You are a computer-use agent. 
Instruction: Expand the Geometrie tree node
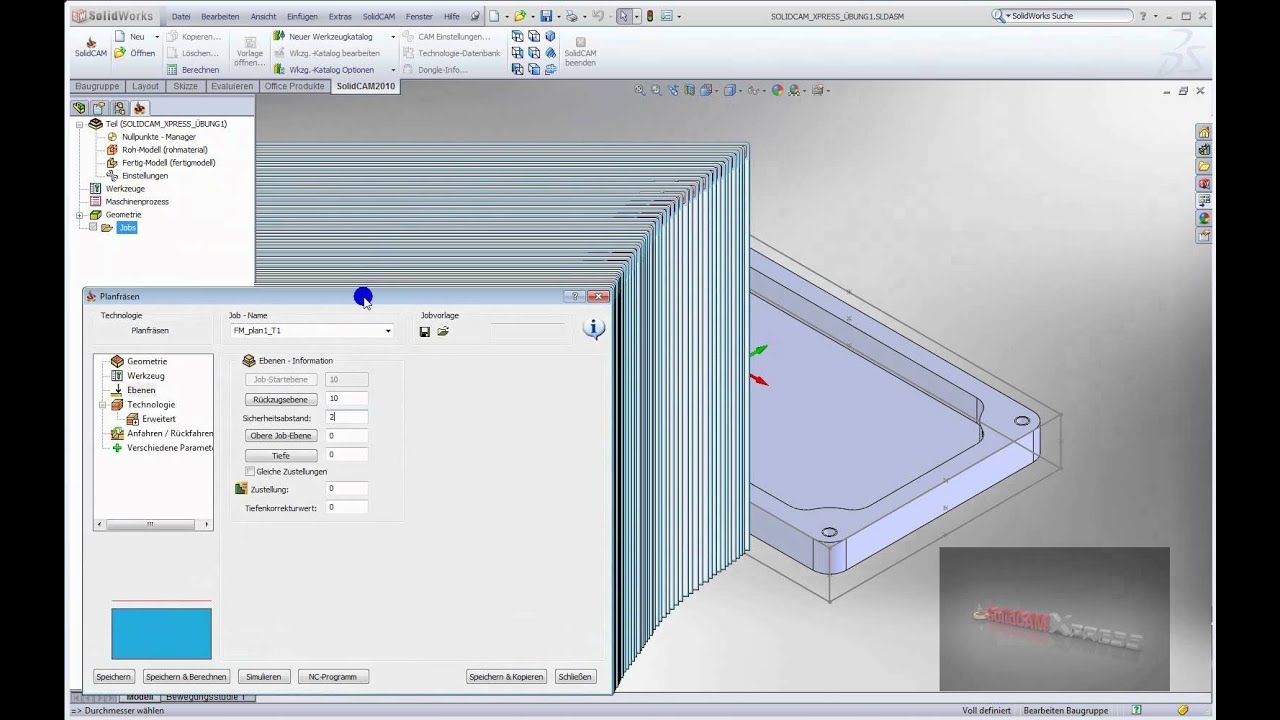[79, 215]
